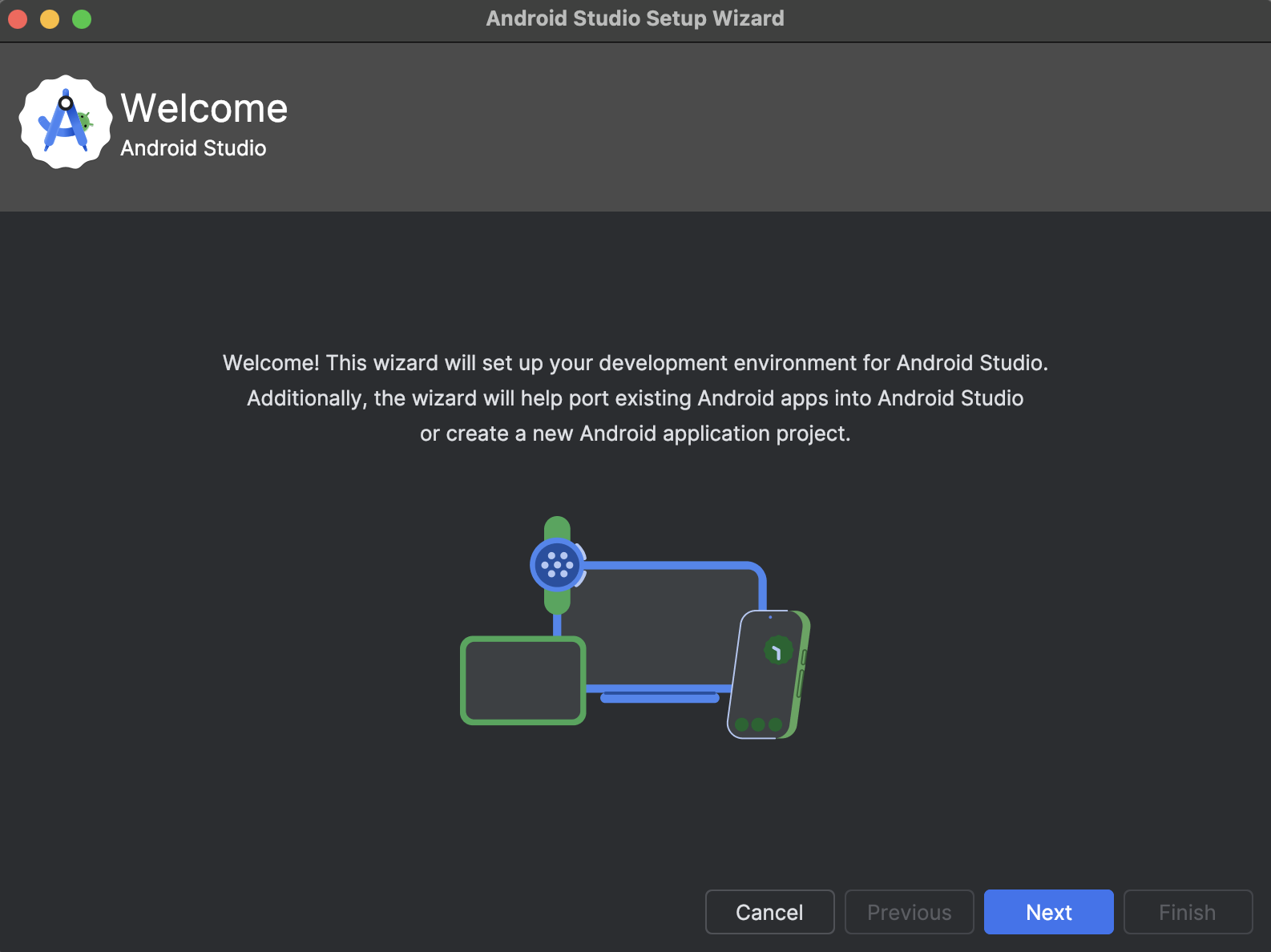Click the line 'or create a new Android application project'
This screenshot has width=1271, height=952.
(x=635, y=434)
